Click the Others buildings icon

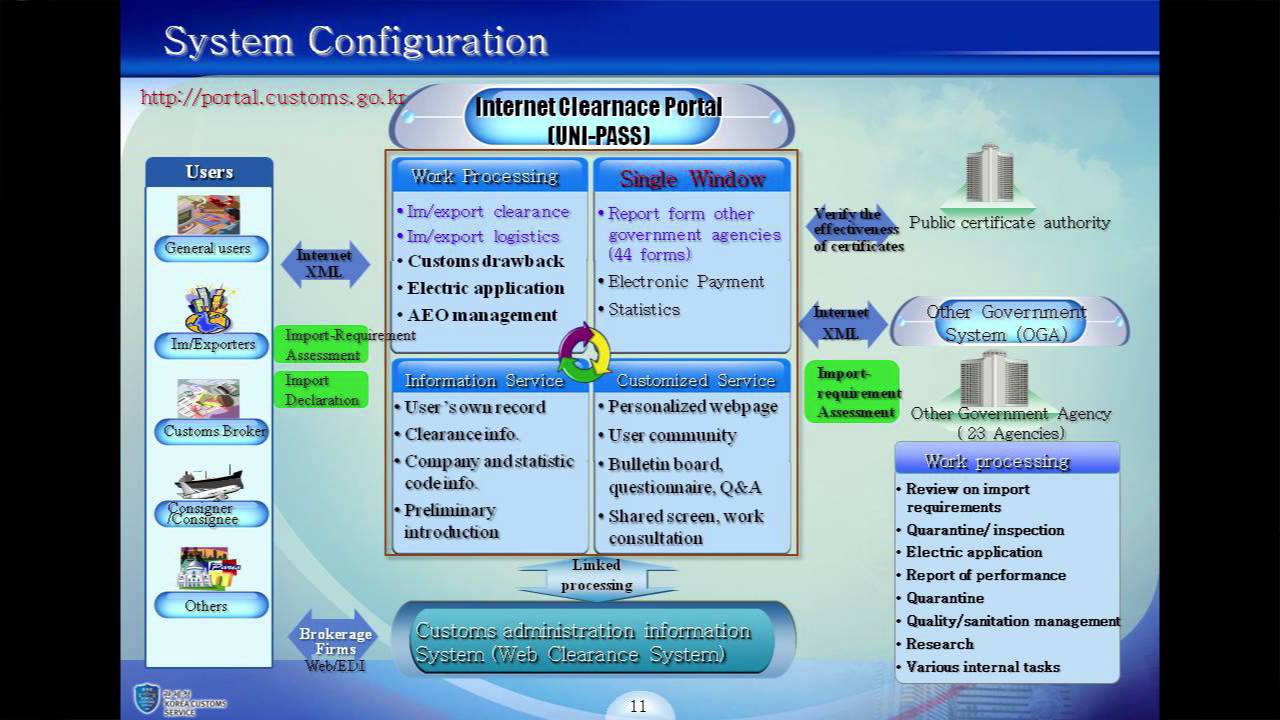point(208,567)
